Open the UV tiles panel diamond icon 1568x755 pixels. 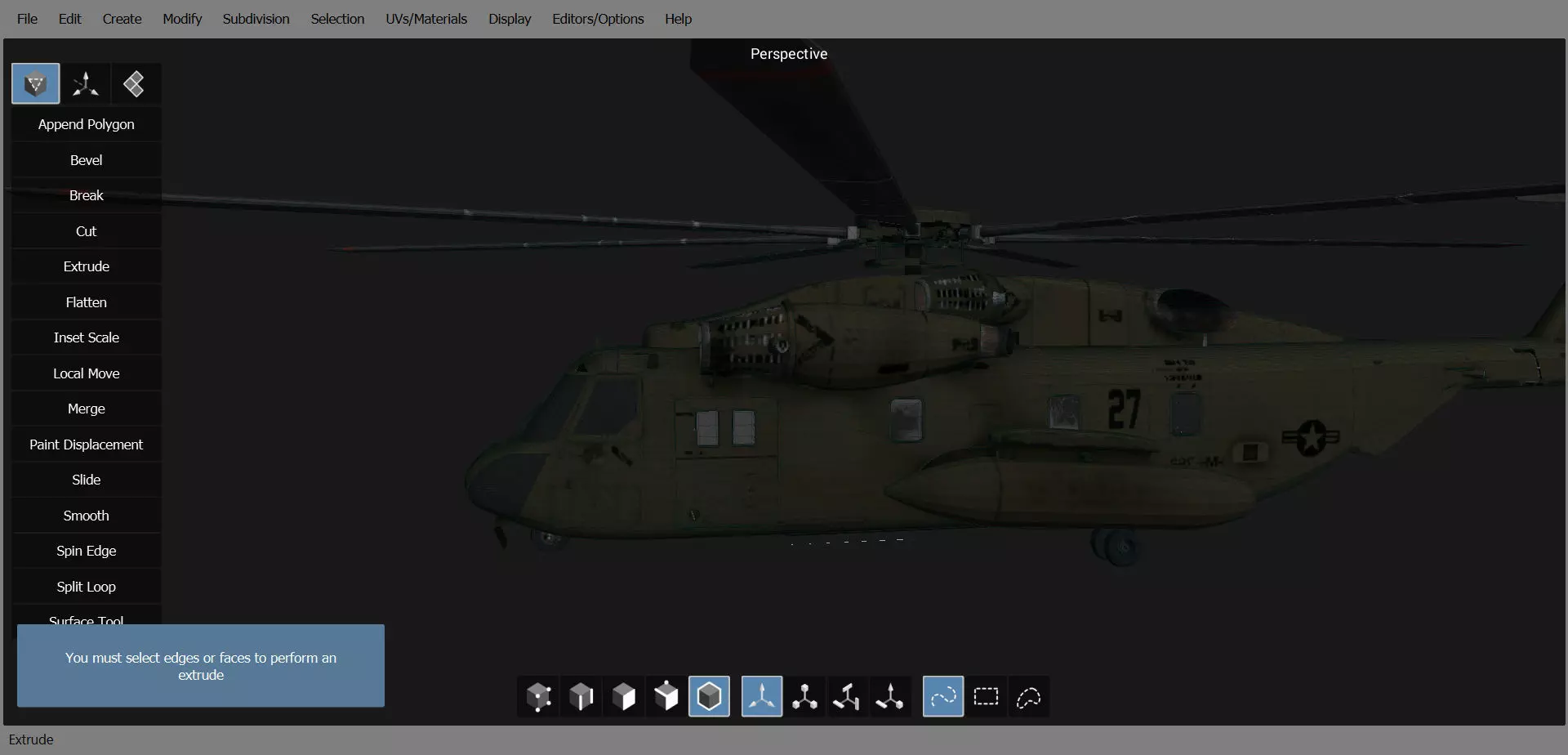coord(134,83)
